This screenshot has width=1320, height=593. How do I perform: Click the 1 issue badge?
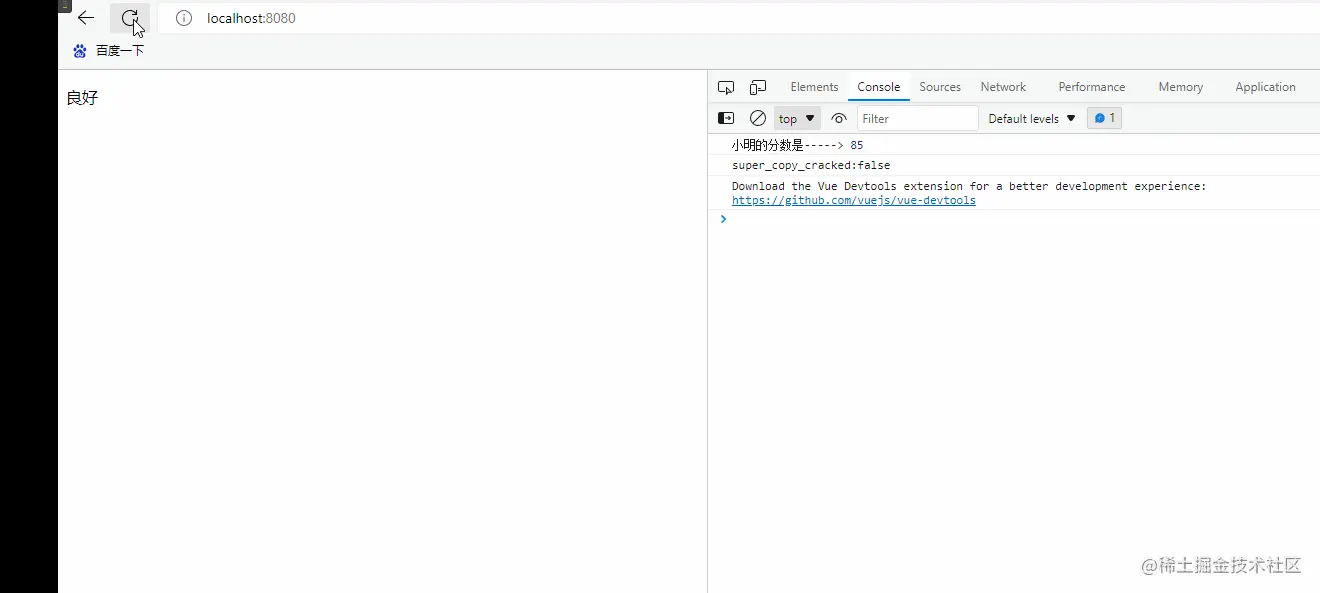(x=1104, y=118)
